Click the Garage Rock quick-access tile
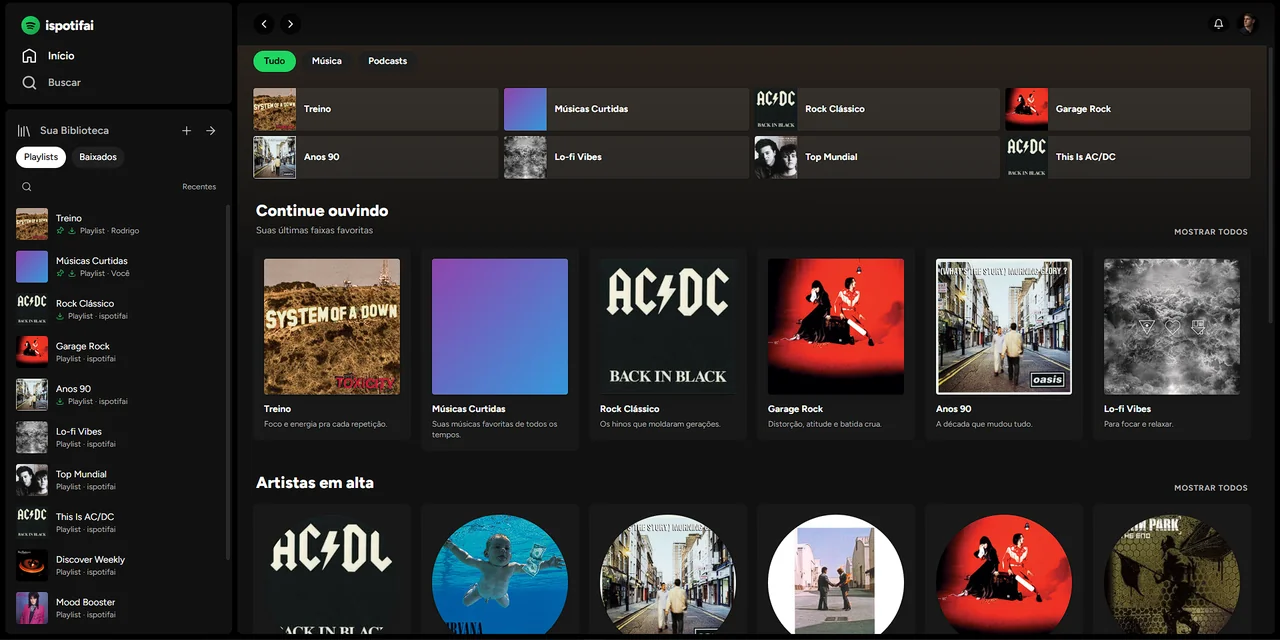Screen dimensions: 1280x640 [x=1128, y=109]
